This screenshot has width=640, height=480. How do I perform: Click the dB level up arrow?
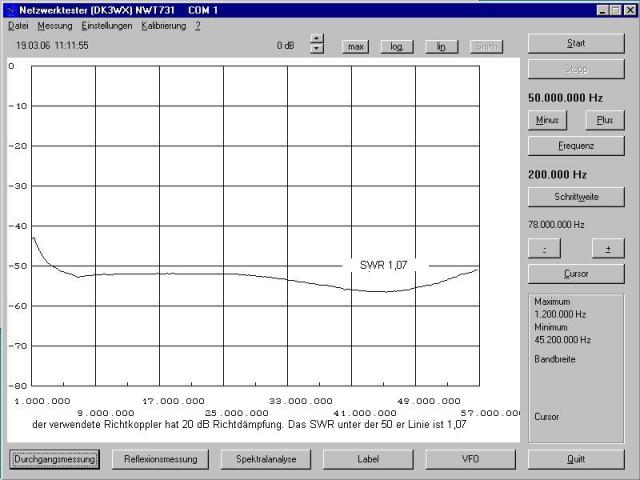pos(317,40)
